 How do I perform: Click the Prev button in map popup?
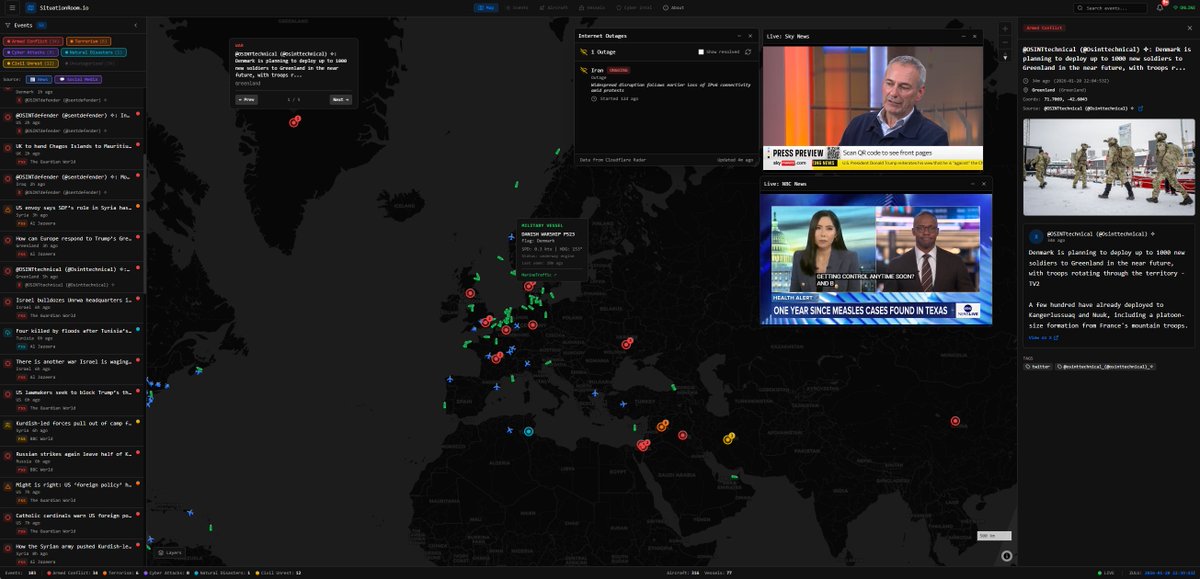[x=246, y=100]
